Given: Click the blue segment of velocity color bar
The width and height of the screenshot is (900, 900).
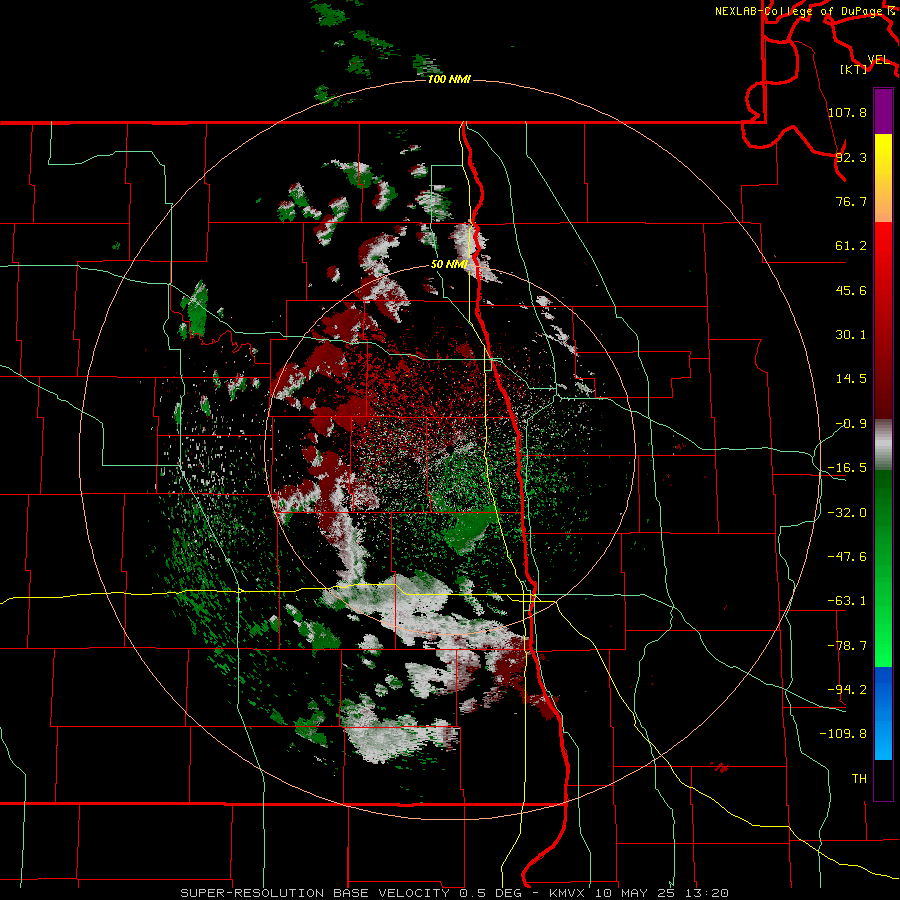Looking at the screenshot, I should pos(883,713).
